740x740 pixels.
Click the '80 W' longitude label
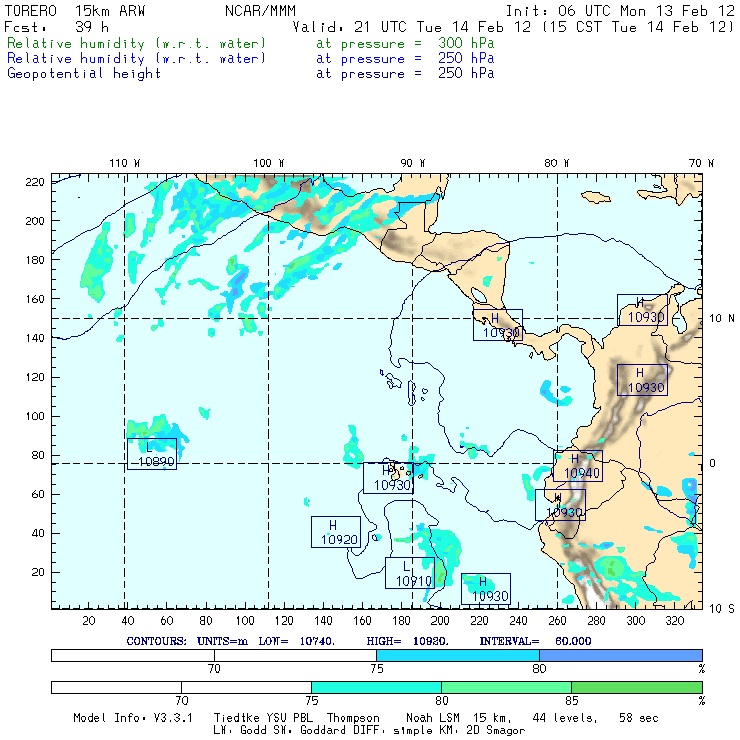tap(556, 163)
